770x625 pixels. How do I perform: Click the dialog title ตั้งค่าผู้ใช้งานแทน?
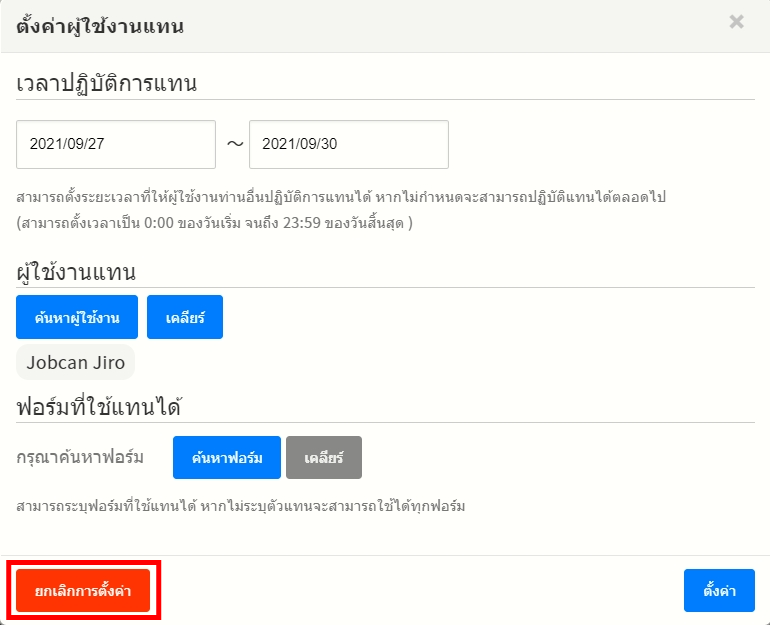click(x=99, y=26)
